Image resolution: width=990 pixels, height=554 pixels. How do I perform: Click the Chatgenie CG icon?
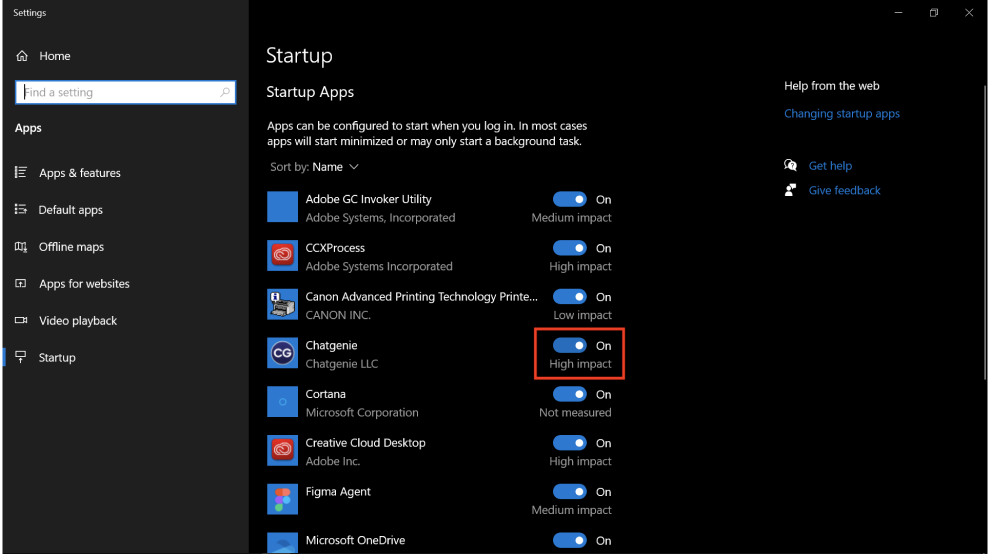(282, 353)
